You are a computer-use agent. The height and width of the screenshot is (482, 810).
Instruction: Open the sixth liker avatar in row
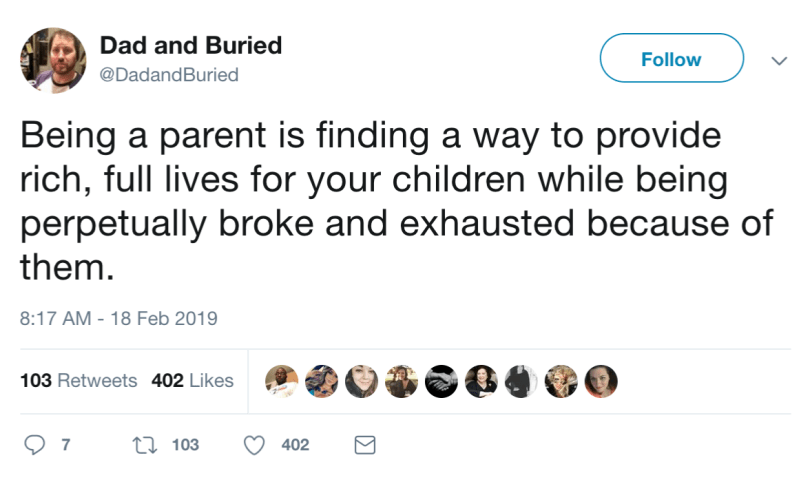(x=481, y=381)
